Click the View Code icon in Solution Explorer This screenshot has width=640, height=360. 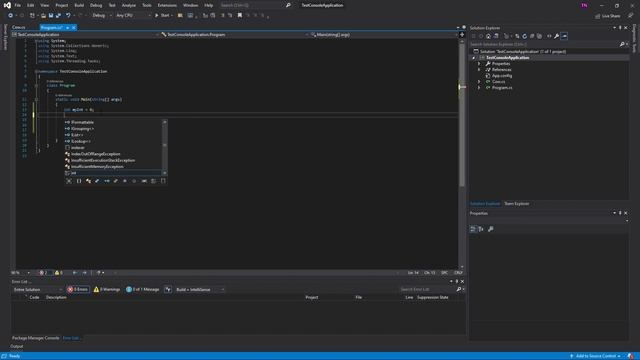pos(549,36)
